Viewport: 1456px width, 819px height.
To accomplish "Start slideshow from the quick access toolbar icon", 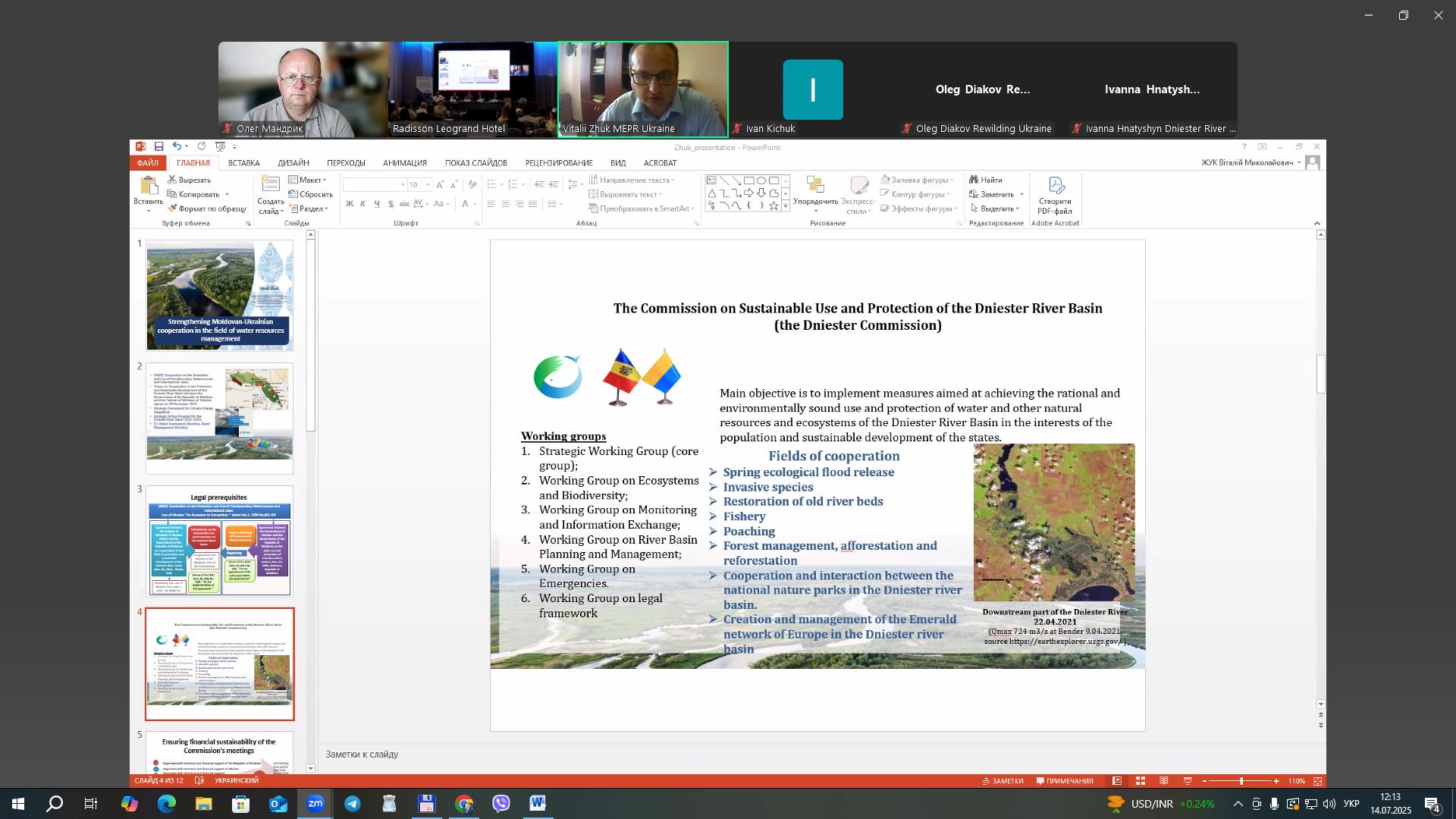I will [220, 146].
